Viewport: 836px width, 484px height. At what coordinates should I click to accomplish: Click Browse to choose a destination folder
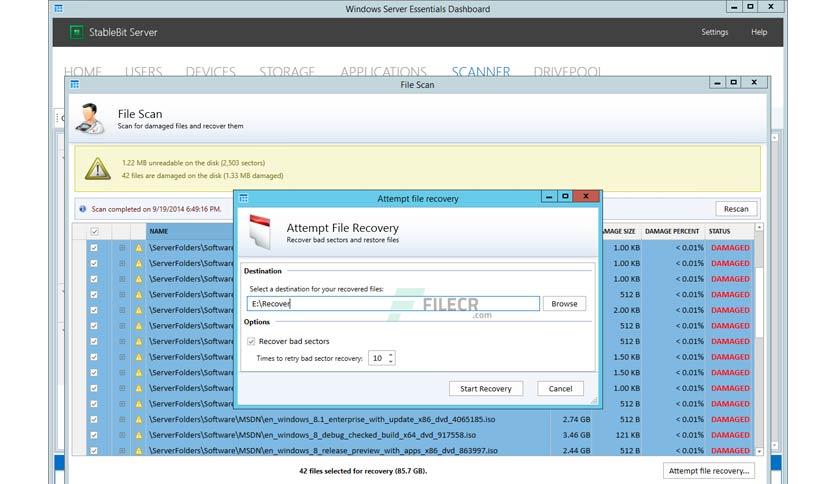(x=564, y=304)
